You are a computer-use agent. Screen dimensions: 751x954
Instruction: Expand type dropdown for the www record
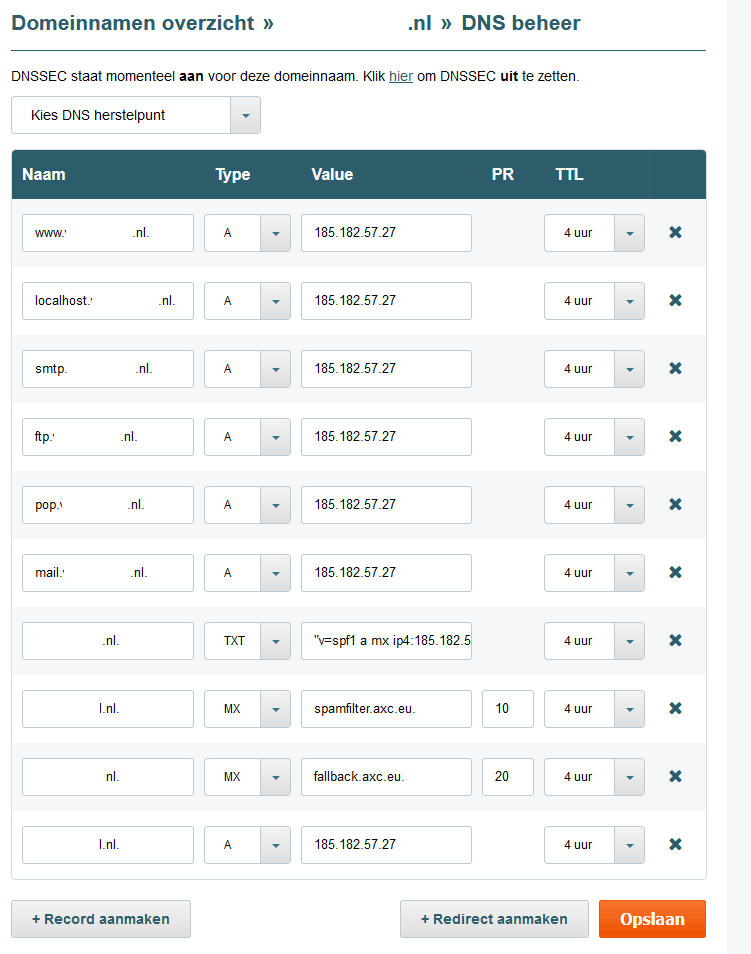pyautogui.click(x=275, y=233)
